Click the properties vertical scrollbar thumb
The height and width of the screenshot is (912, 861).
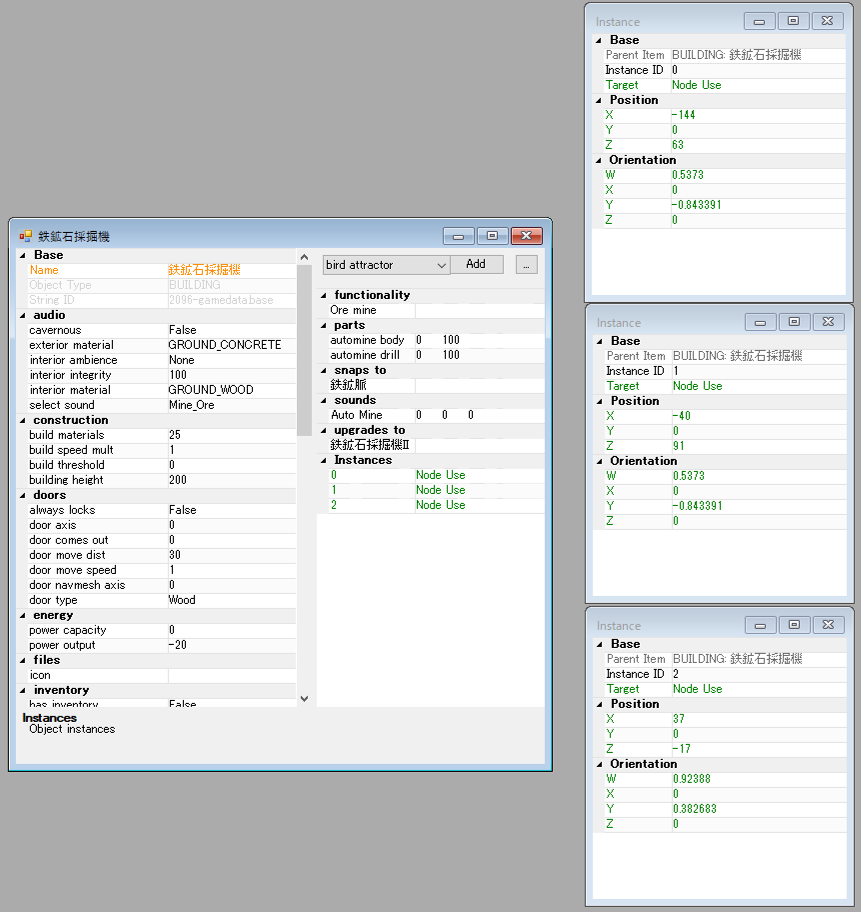click(304, 351)
